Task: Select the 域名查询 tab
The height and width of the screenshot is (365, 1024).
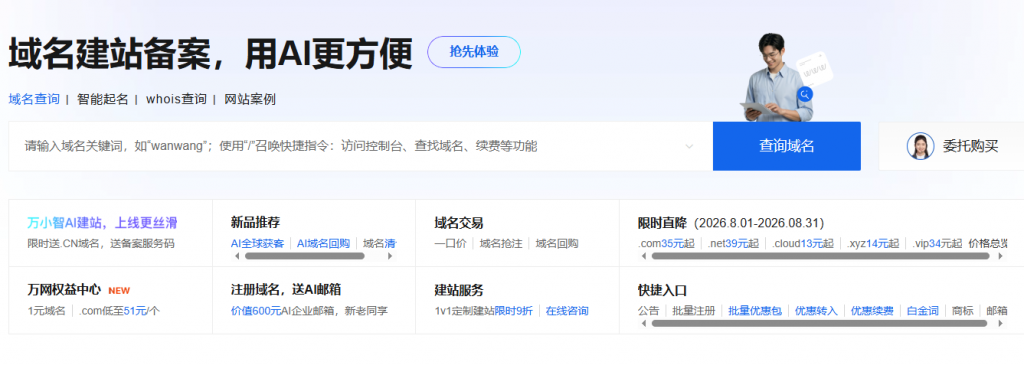Action: (34, 99)
